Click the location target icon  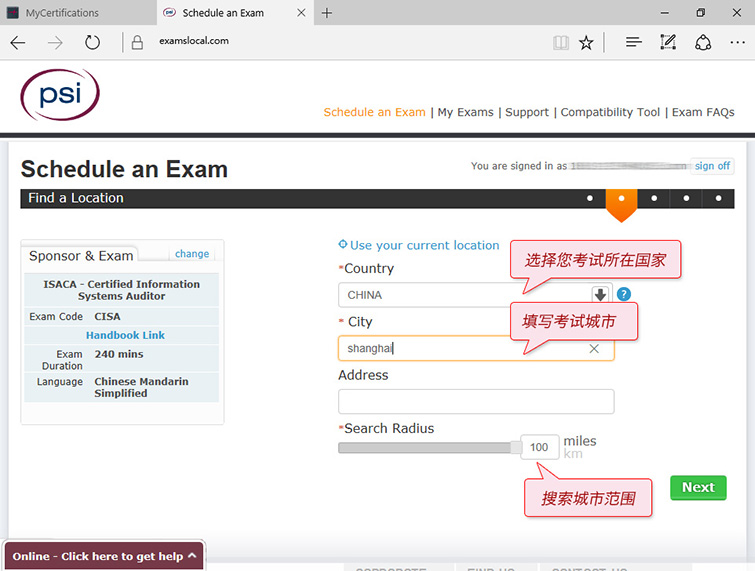click(343, 245)
